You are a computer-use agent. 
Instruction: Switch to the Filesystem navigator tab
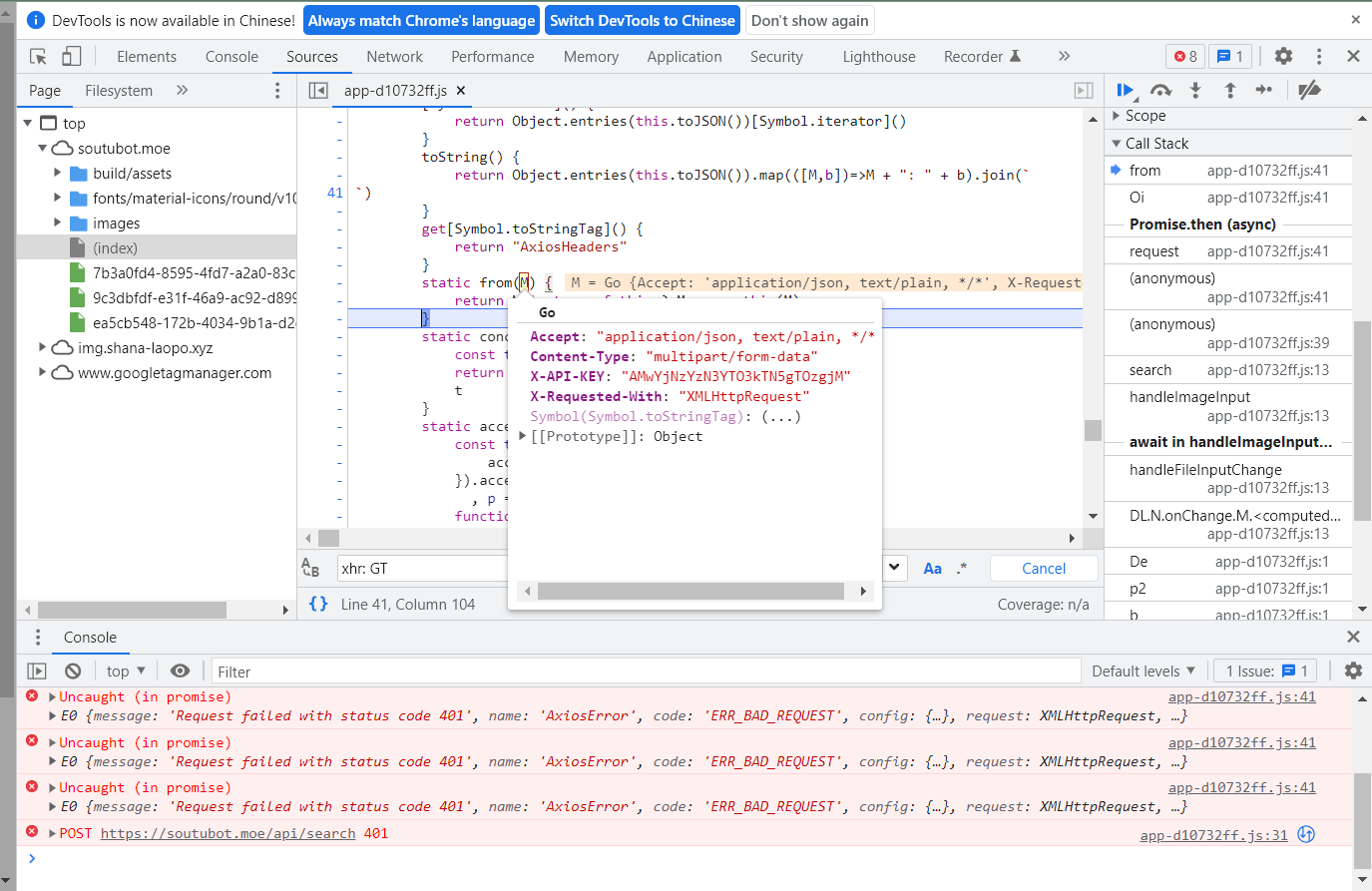pyautogui.click(x=119, y=91)
